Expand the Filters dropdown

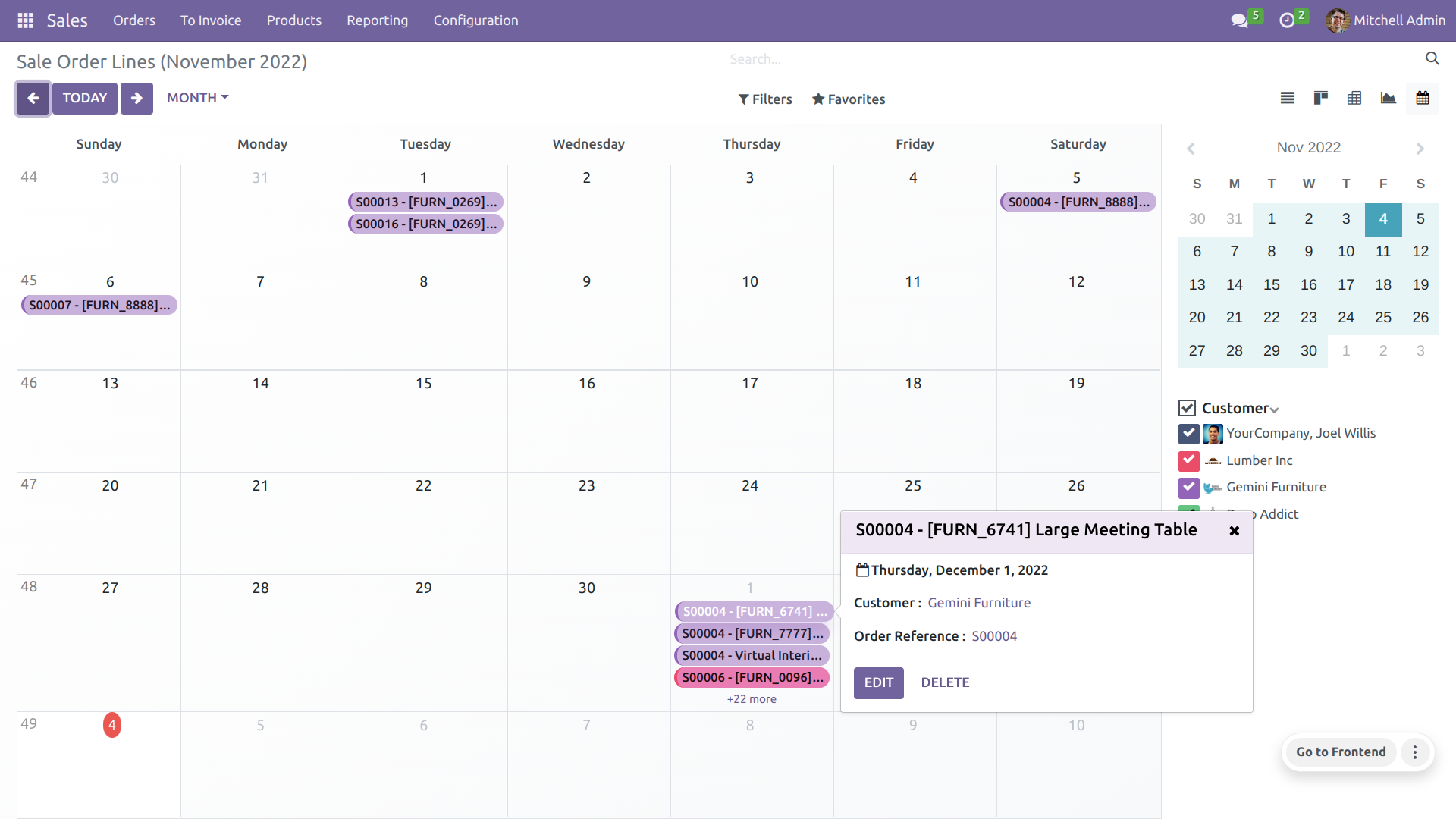point(764,99)
